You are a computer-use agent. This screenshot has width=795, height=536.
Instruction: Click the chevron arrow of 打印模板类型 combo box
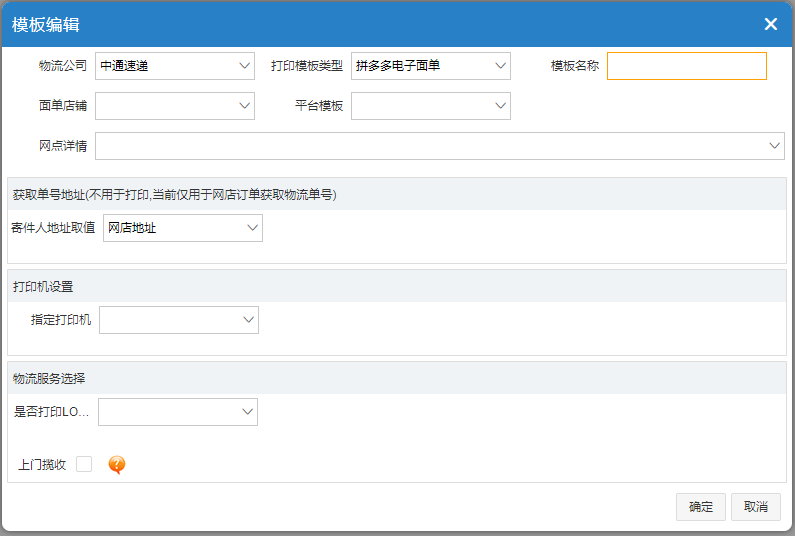(x=500, y=66)
